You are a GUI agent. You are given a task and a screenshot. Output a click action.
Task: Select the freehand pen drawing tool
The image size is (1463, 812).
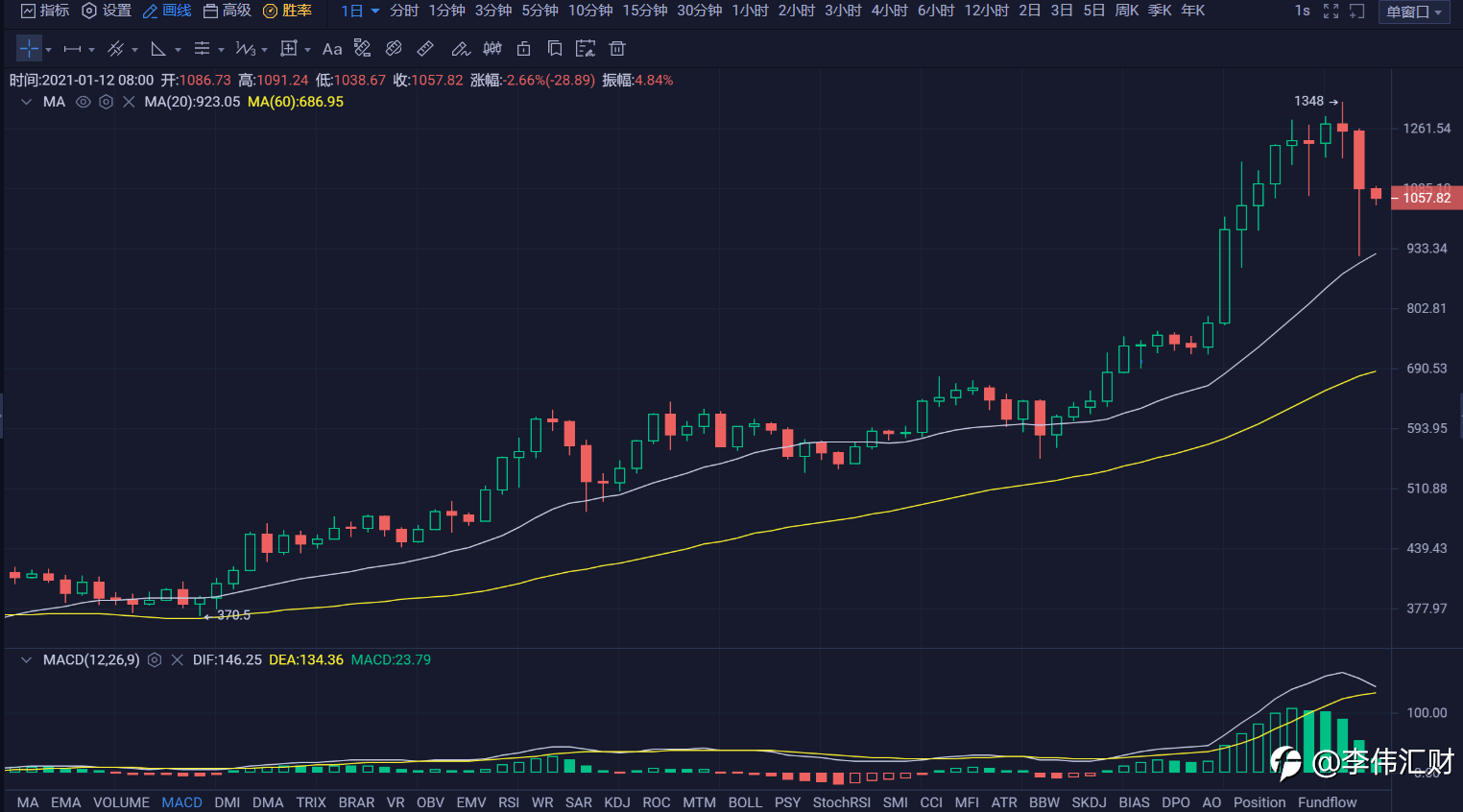[x=461, y=48]
